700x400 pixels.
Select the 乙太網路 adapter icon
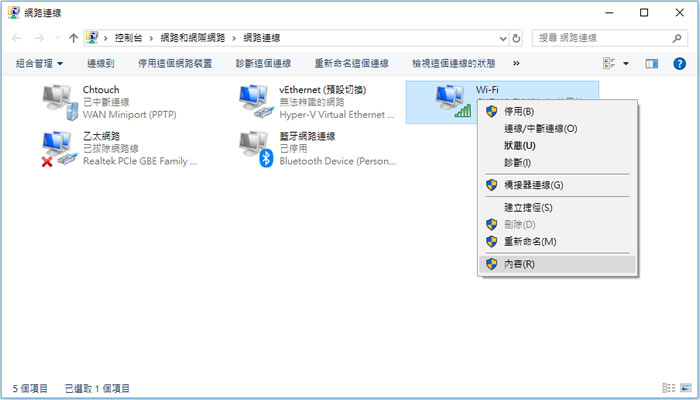(x=60, y=149)
